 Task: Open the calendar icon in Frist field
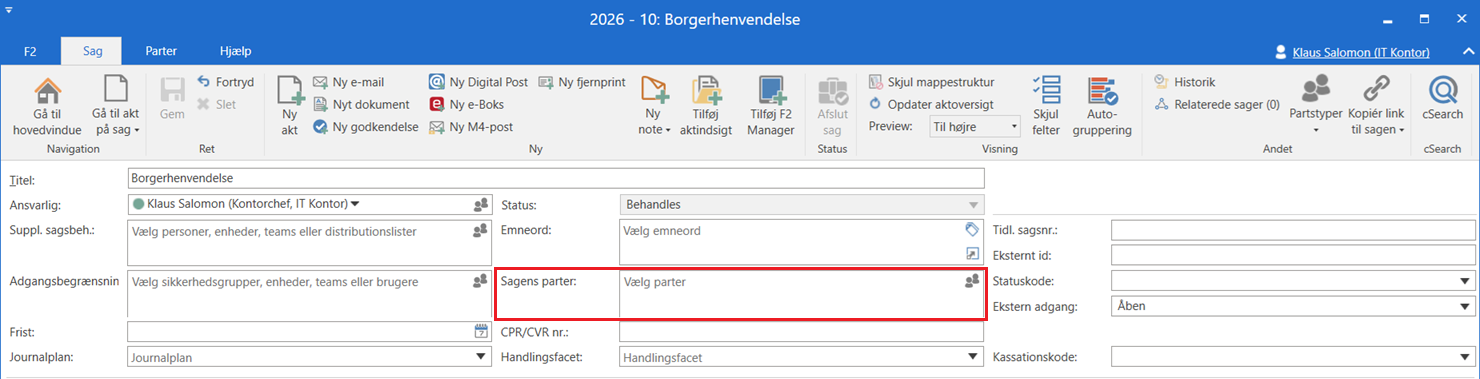click(x=480, y=331)
